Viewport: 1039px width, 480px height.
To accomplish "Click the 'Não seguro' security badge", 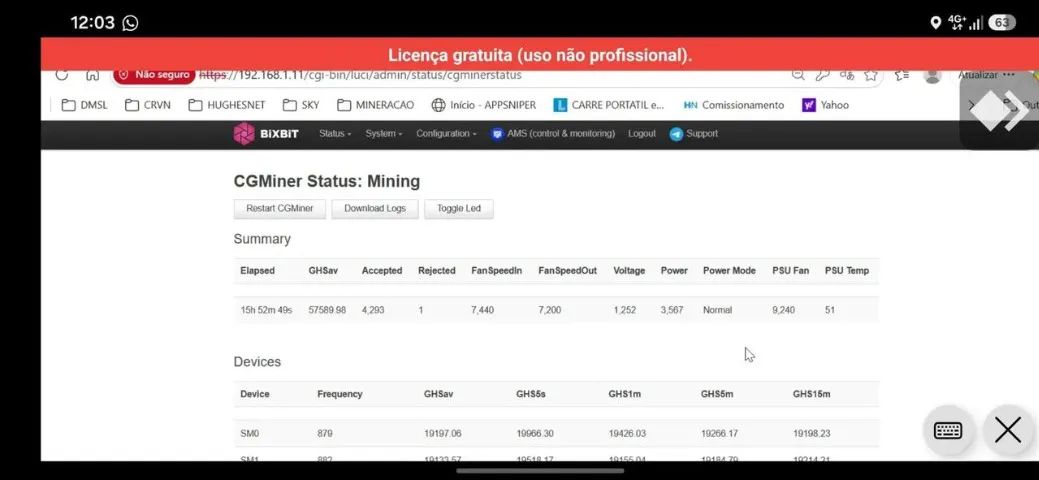I will (154, 75).
